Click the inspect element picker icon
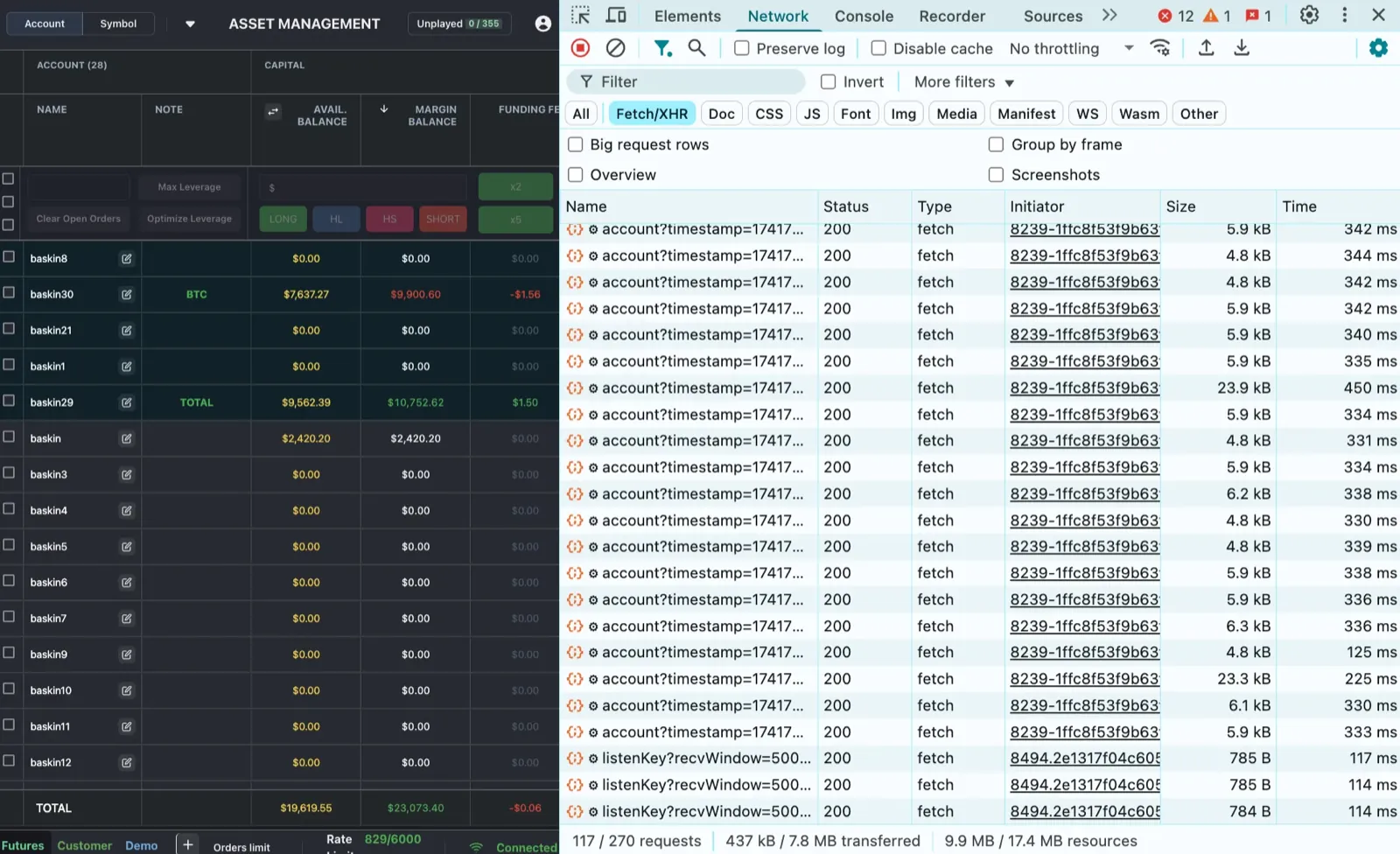The width and height of the screenshot is (1400, 854). click(581, 15)
